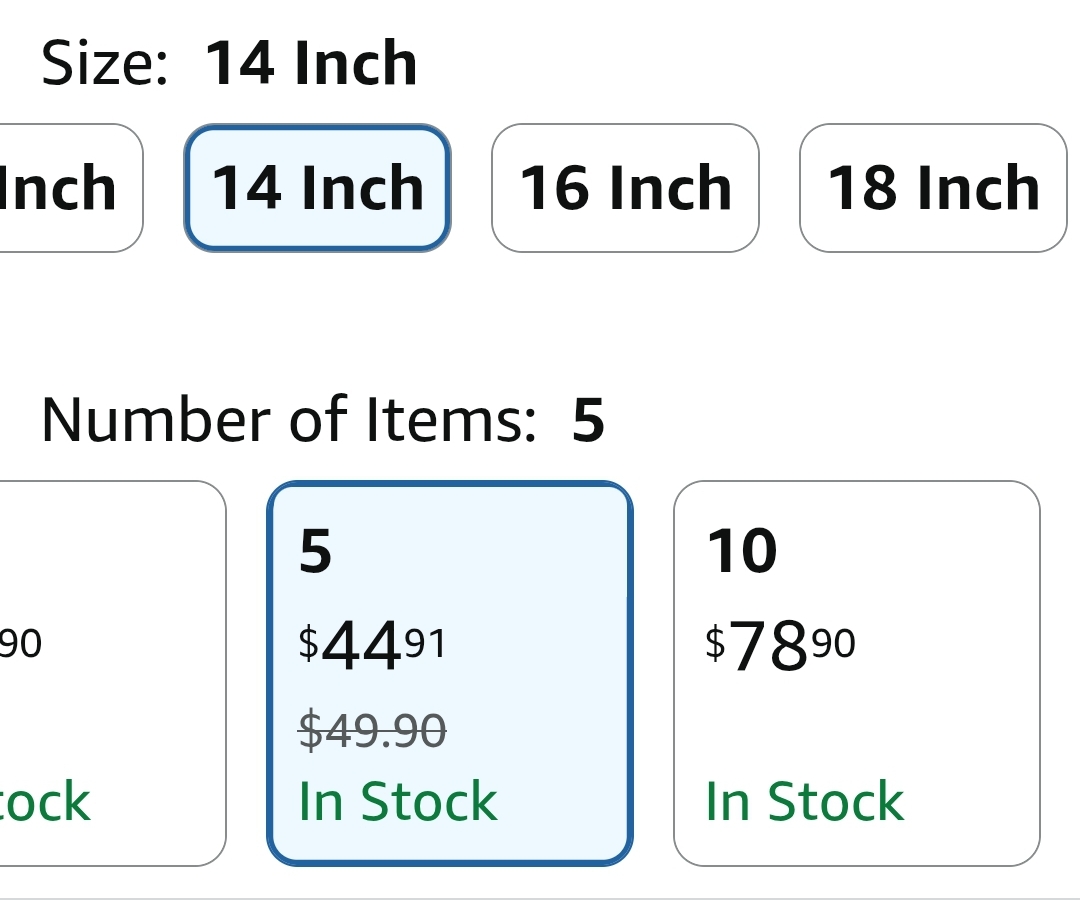Screen dimensions: 1080x900
Task: Select the 14 Inch size option
Action: [318, 188]
